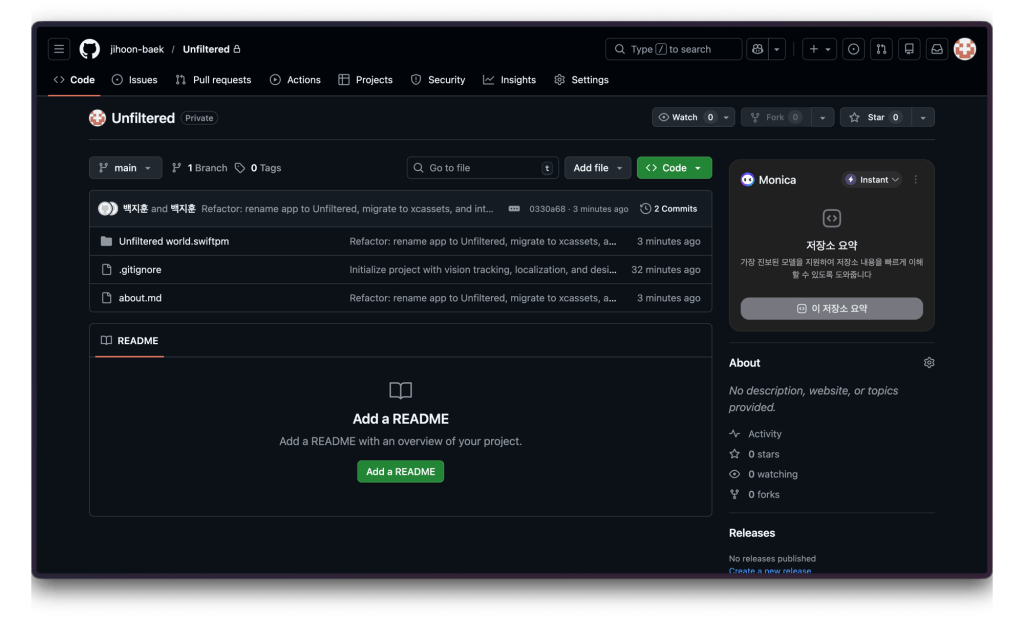Open the notifications inbox icon
Viewport: 1024px width, 620px height.
pos(936,48)
